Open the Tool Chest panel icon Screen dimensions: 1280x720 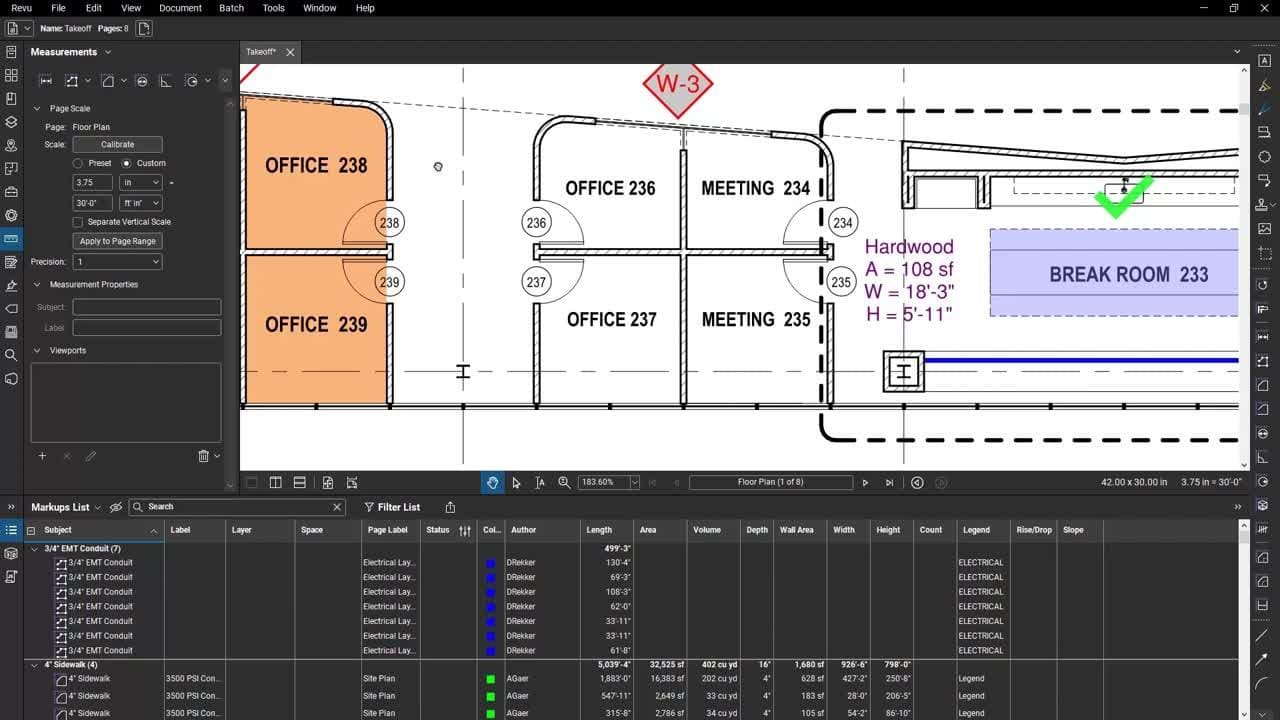click(11, 192)
